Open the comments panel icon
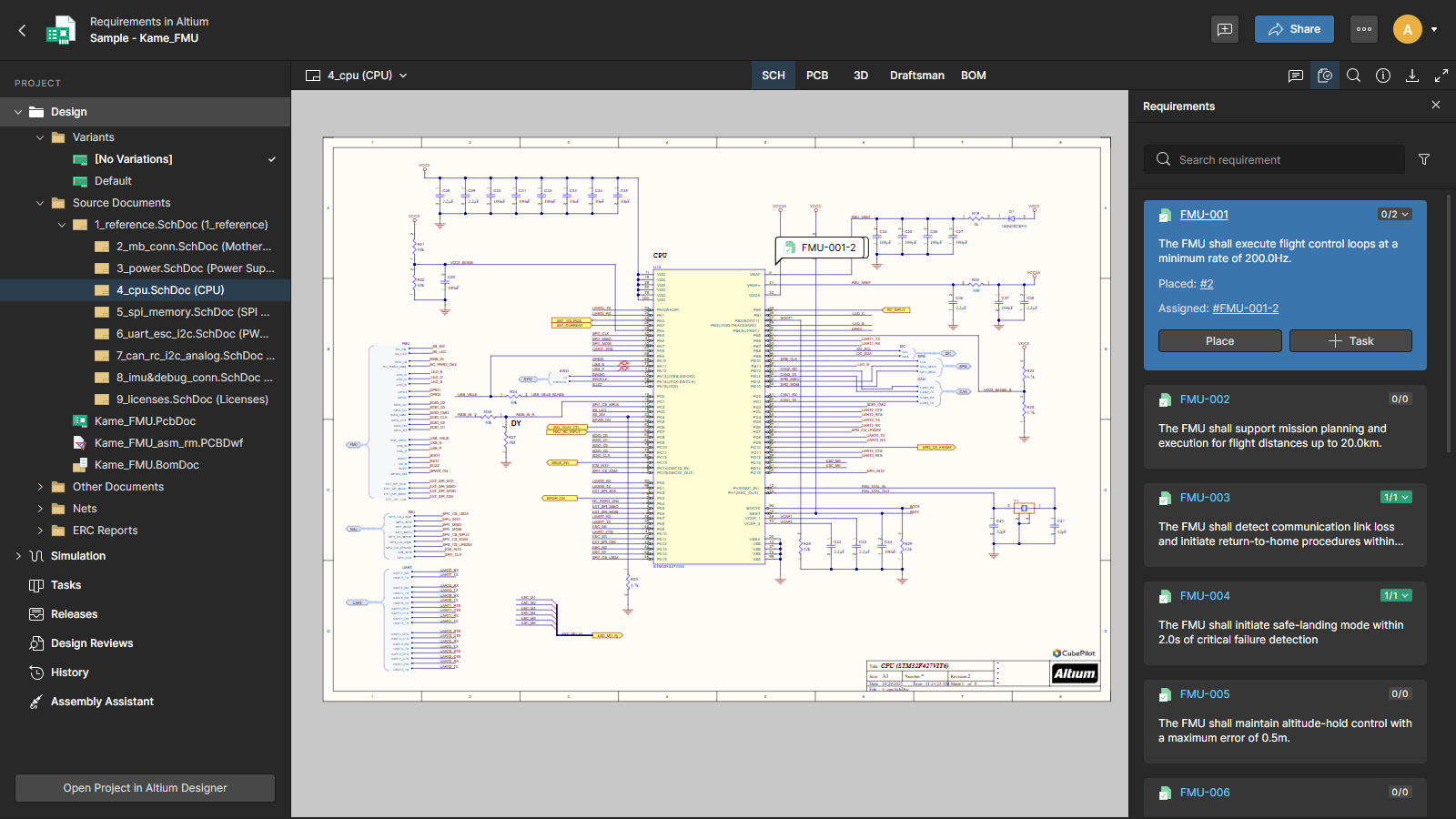The height and width of the screenshot is (819, 1456). click(x=1296, y=76)
